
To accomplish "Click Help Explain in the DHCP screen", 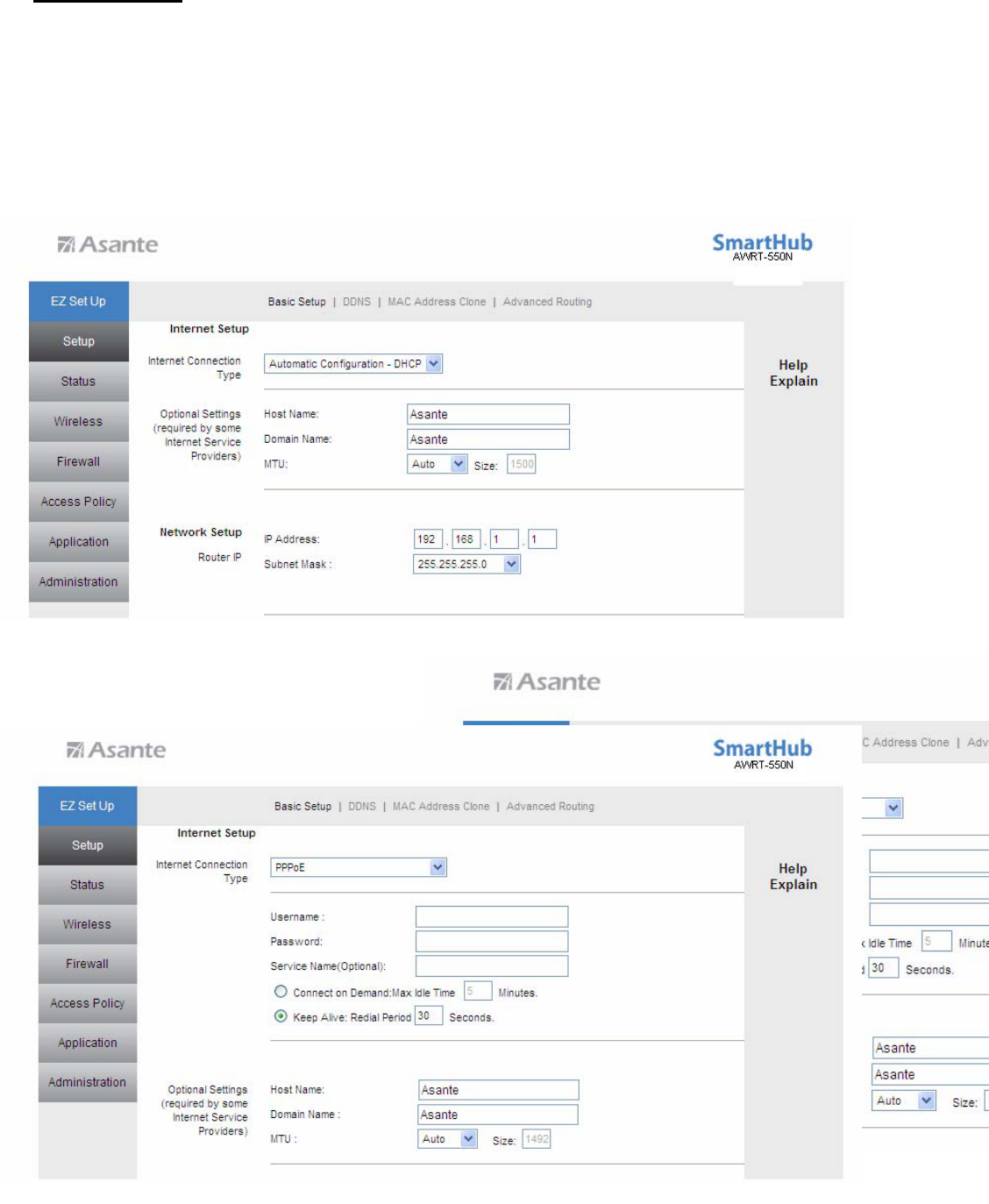I will pos(793,373).
